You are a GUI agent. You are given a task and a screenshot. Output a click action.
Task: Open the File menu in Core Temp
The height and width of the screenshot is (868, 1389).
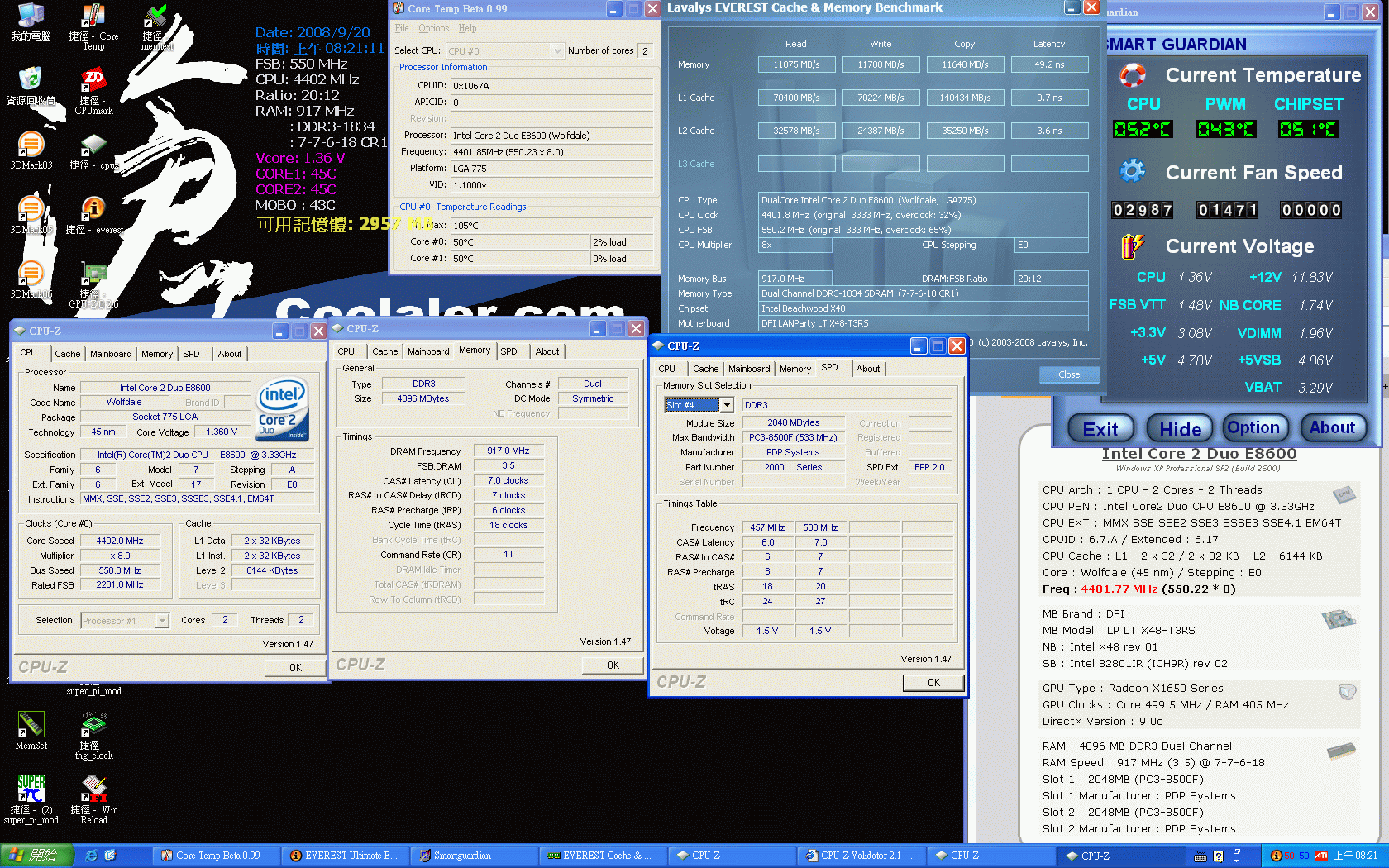point(402,28)
